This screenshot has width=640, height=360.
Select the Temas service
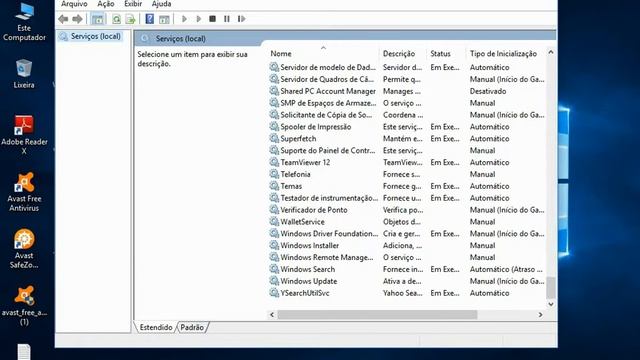pos(291,186)
